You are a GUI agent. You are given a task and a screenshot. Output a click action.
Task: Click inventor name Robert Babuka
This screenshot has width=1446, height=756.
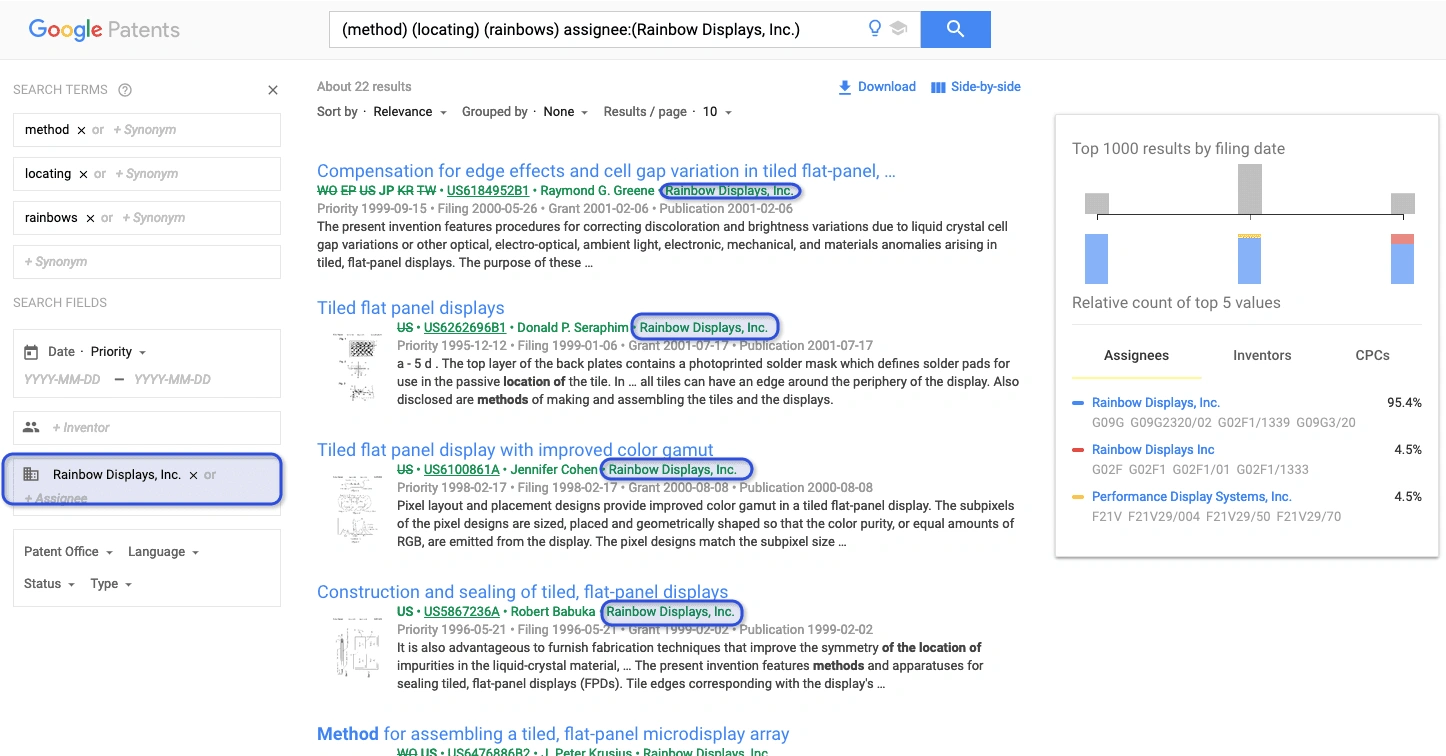point(551,612)
